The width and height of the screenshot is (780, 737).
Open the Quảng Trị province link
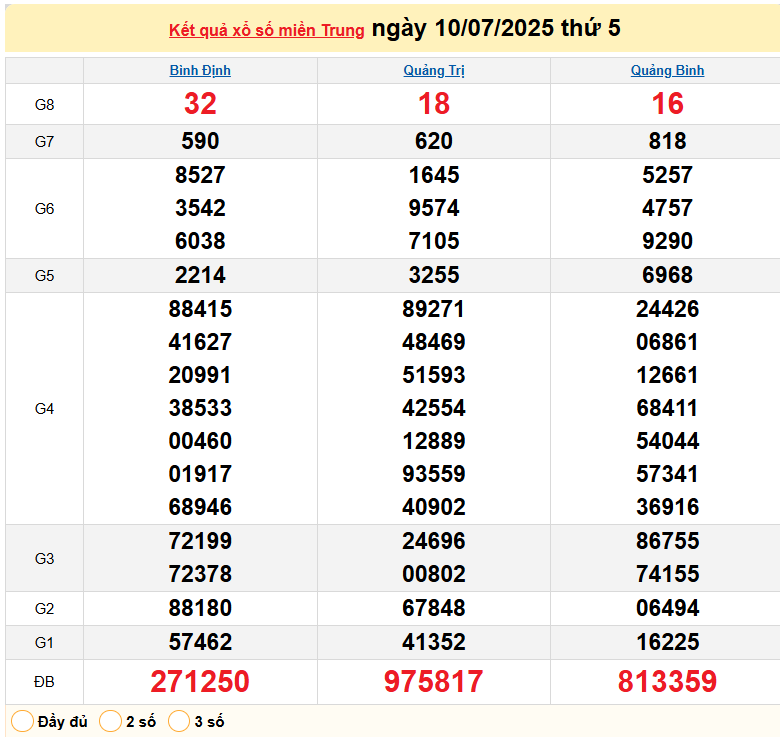click(x=434, y=71)
